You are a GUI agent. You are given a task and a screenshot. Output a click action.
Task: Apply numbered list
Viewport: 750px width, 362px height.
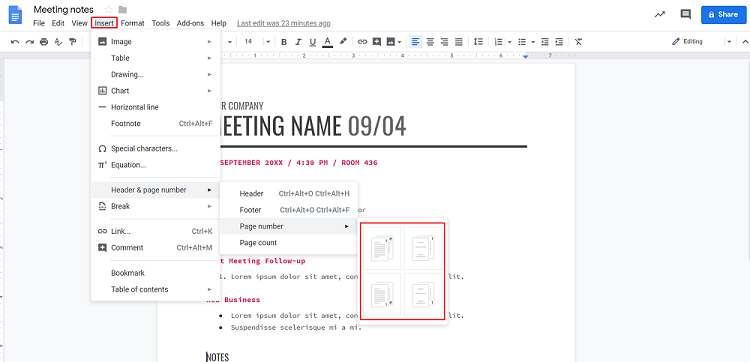point(498,42)
